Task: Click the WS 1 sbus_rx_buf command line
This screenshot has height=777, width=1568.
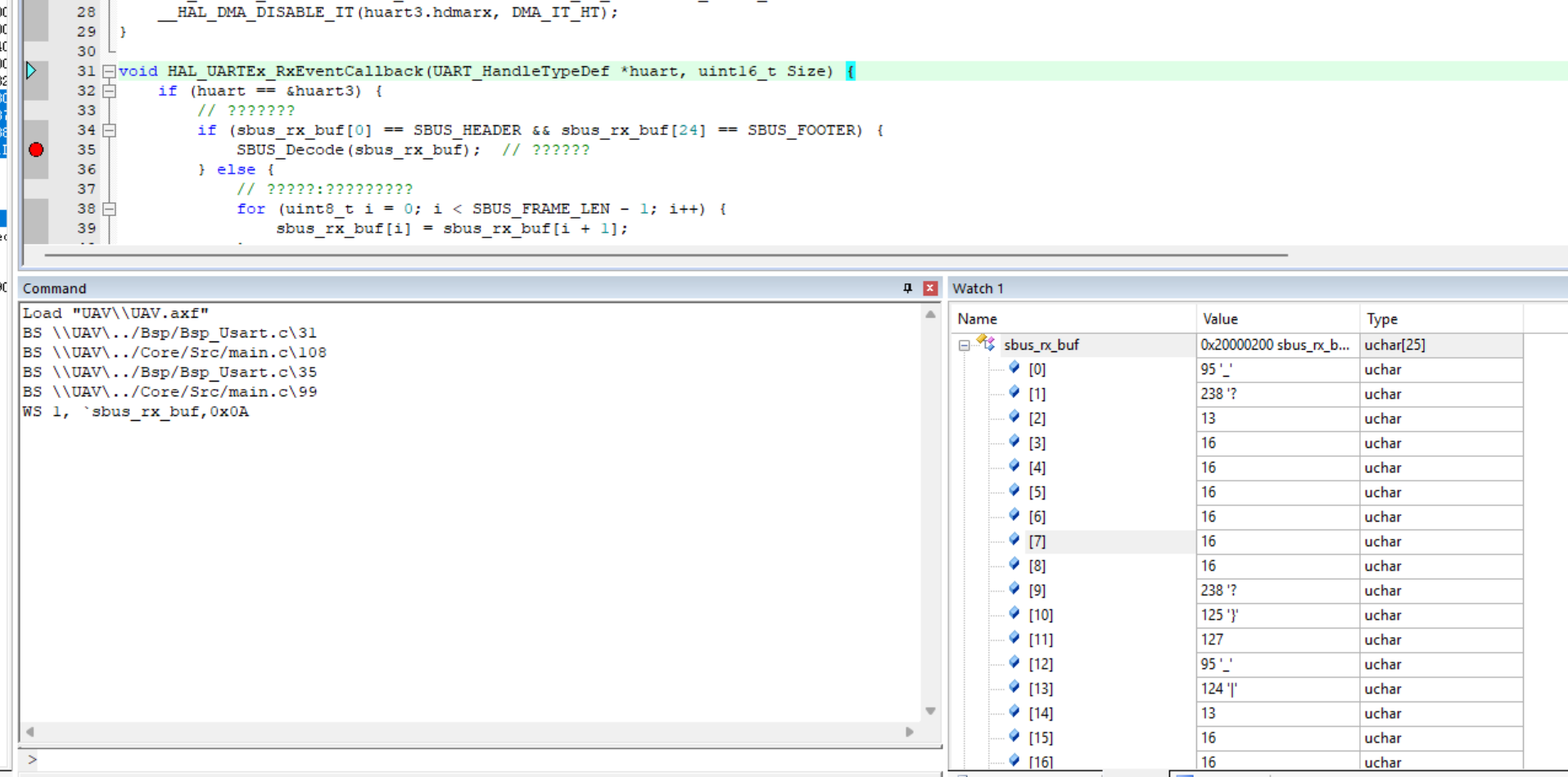Action: [136, 412]
